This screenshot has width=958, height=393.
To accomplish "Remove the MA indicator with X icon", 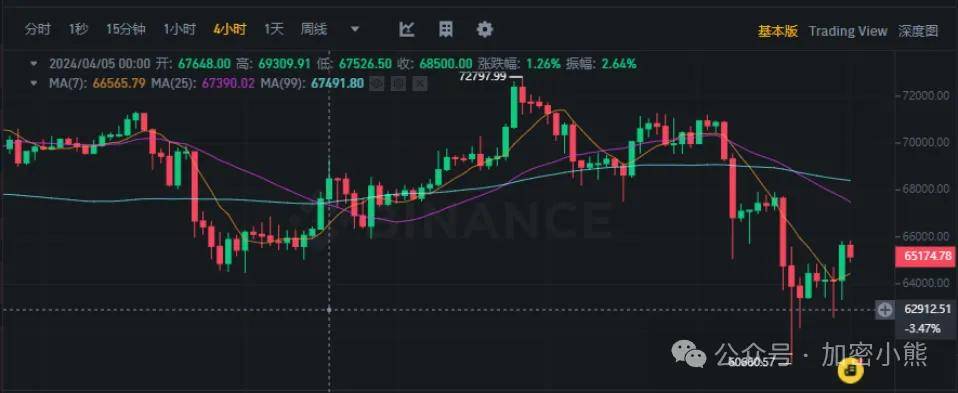I will [x=419, y=83].
